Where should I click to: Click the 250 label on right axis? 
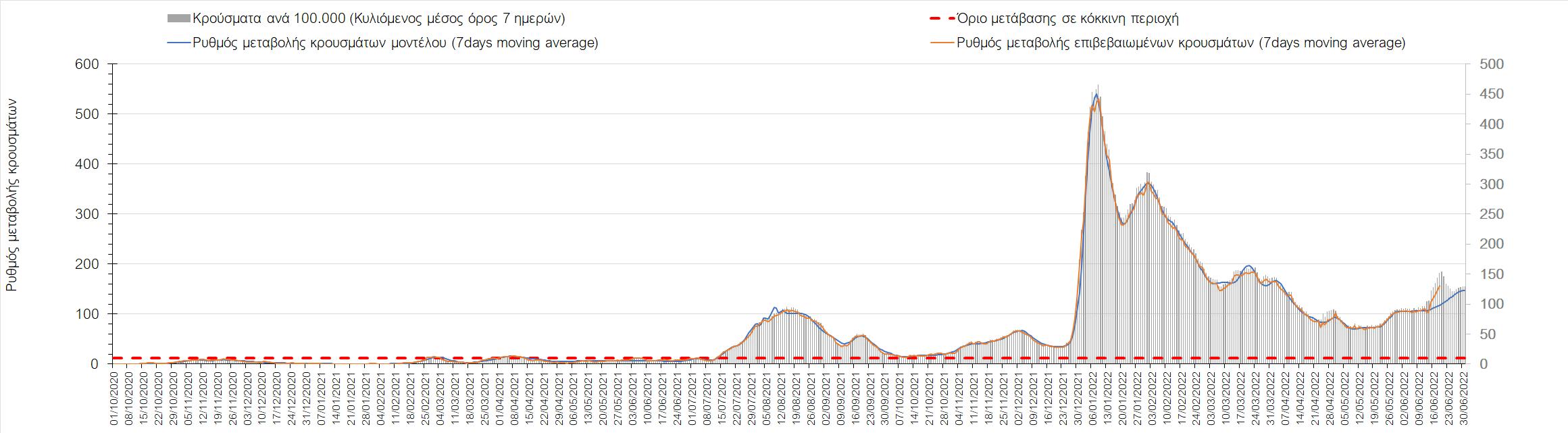pos(1486,214)
